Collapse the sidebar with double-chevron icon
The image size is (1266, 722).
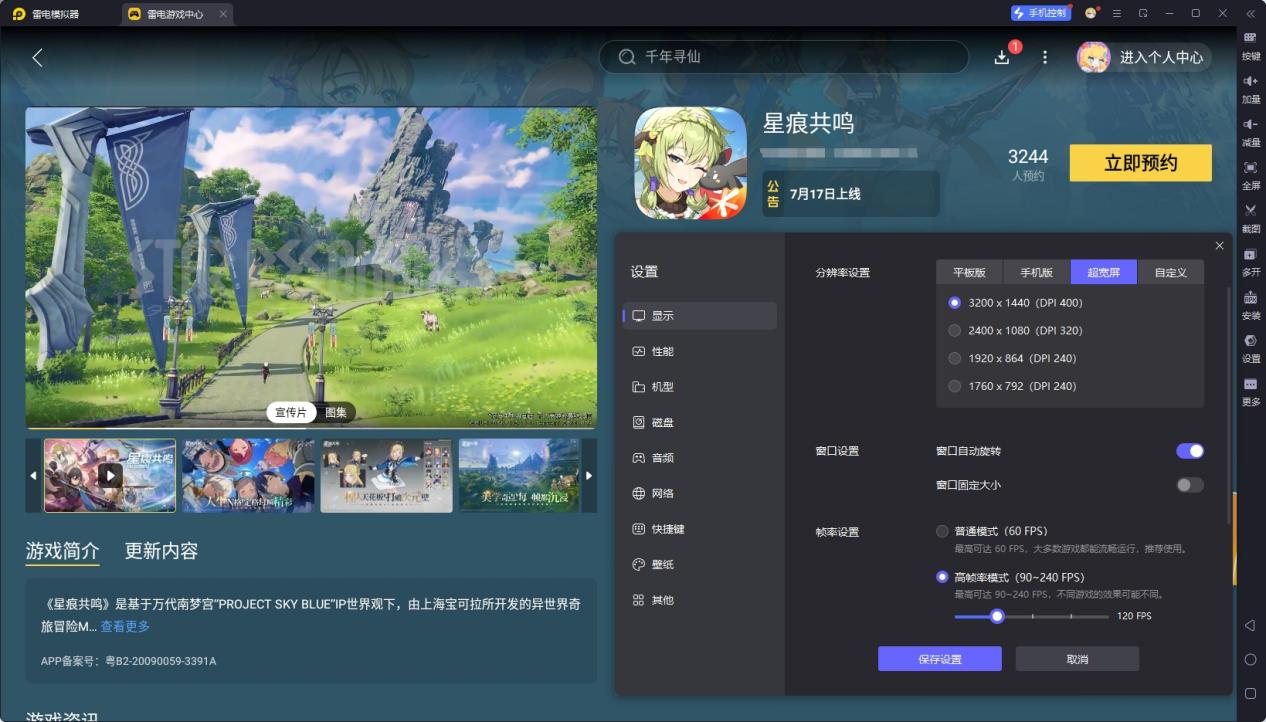1250,13
